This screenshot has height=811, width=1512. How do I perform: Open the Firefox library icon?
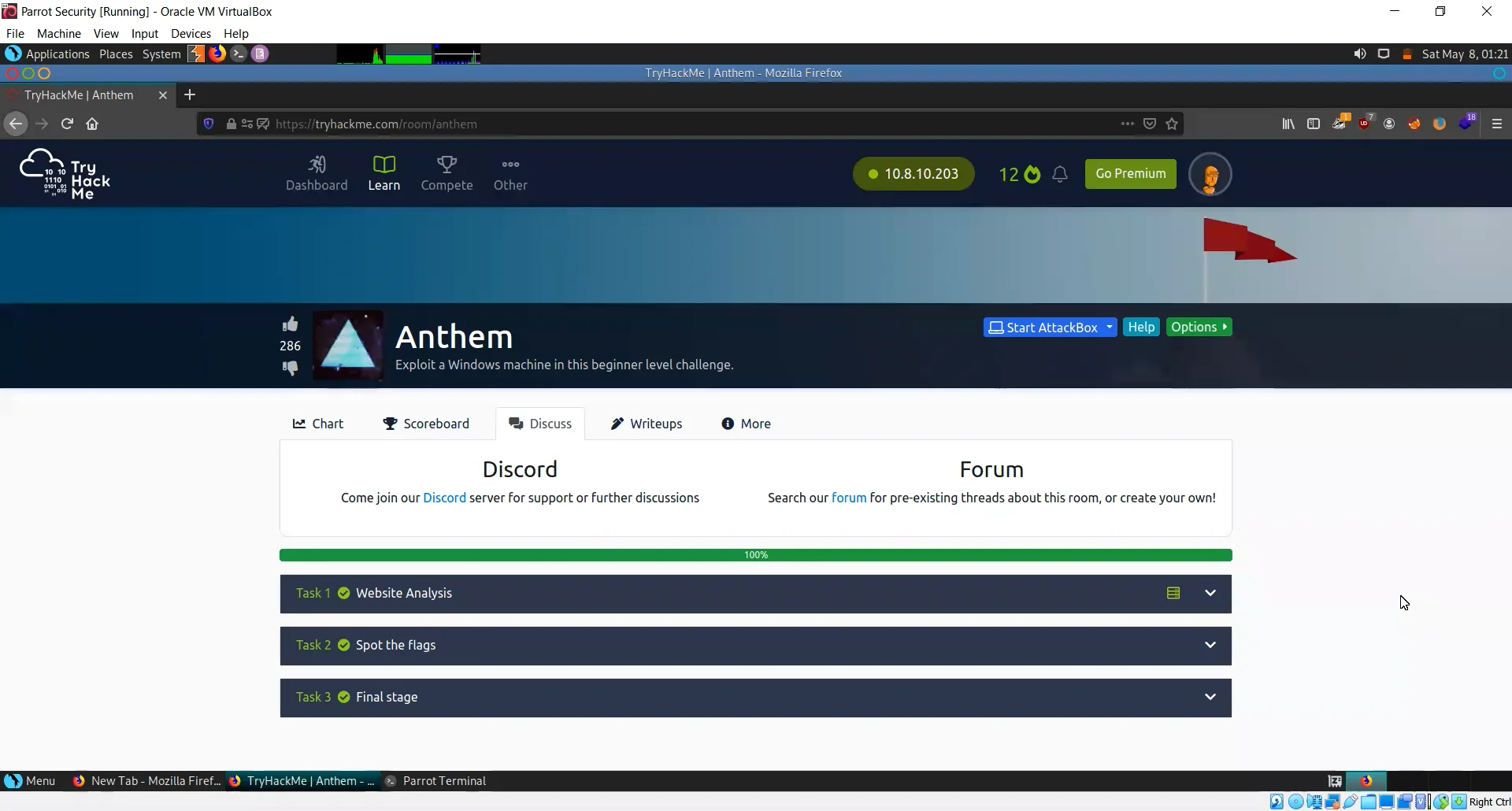(1288, 124)
